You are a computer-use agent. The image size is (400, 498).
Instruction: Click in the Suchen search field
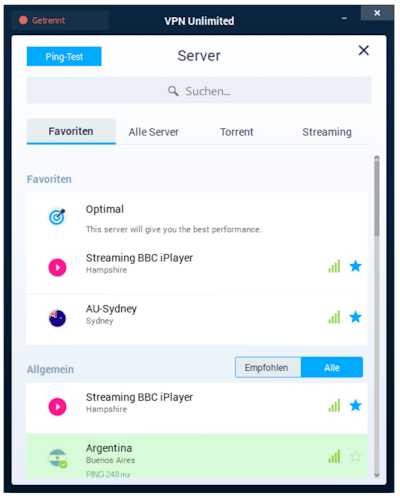tap(199, 90)
